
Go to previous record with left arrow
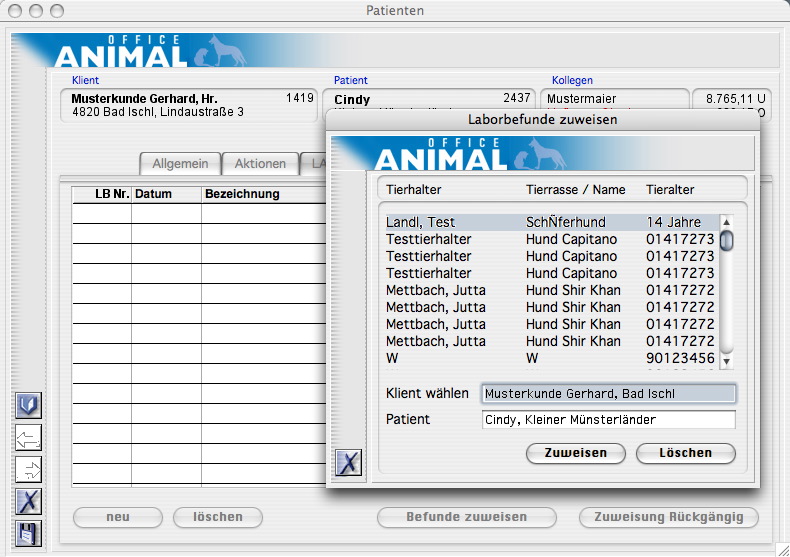(x=29, y=438)
